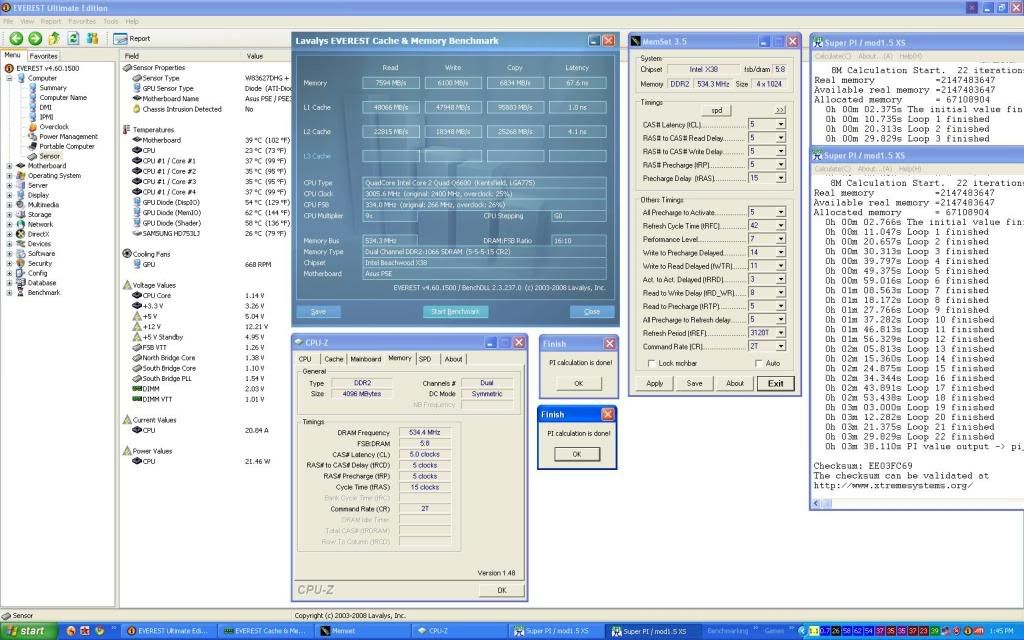Select the Overclock page in the tree
1024x640 pixels.
54,127
